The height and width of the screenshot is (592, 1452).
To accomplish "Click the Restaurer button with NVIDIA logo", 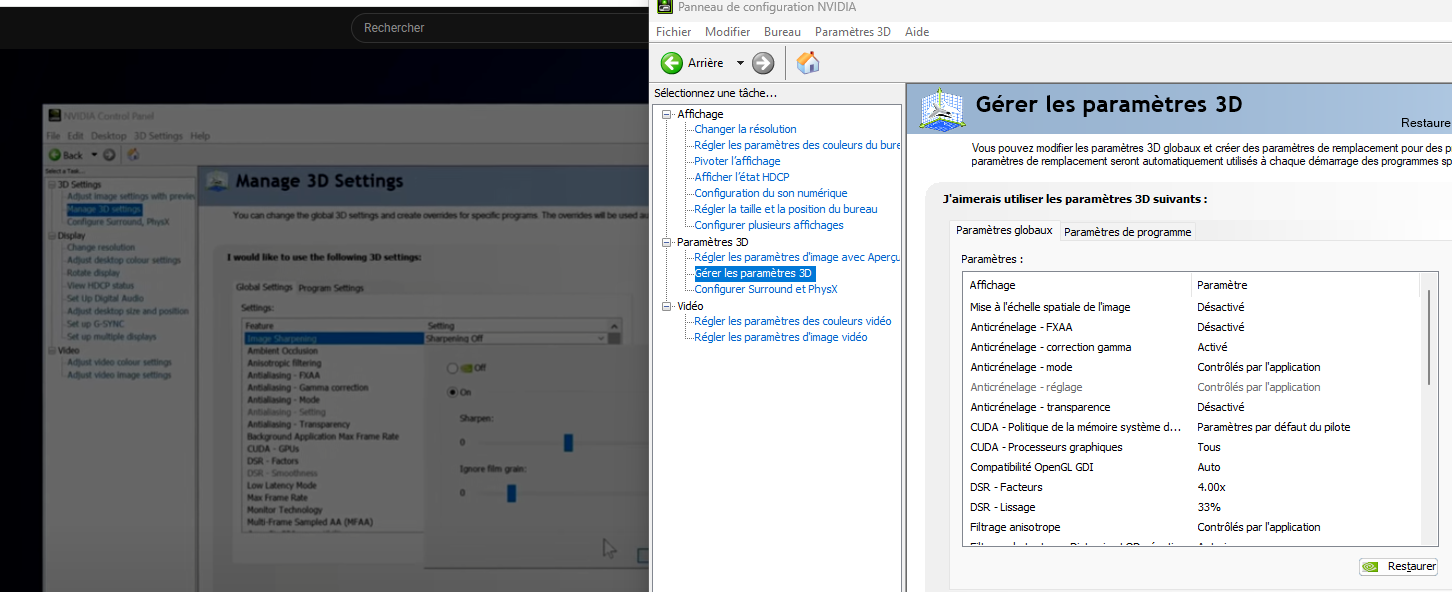I will coord(1398,566).
